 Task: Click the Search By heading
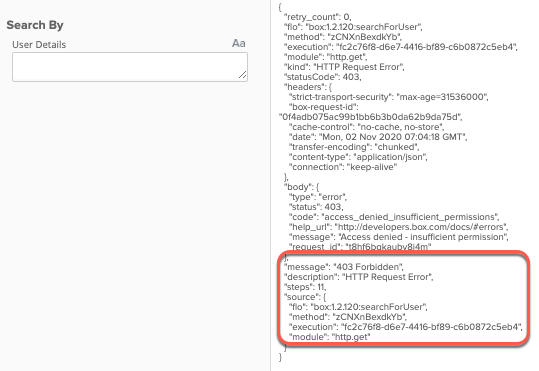tap(35, 25)
